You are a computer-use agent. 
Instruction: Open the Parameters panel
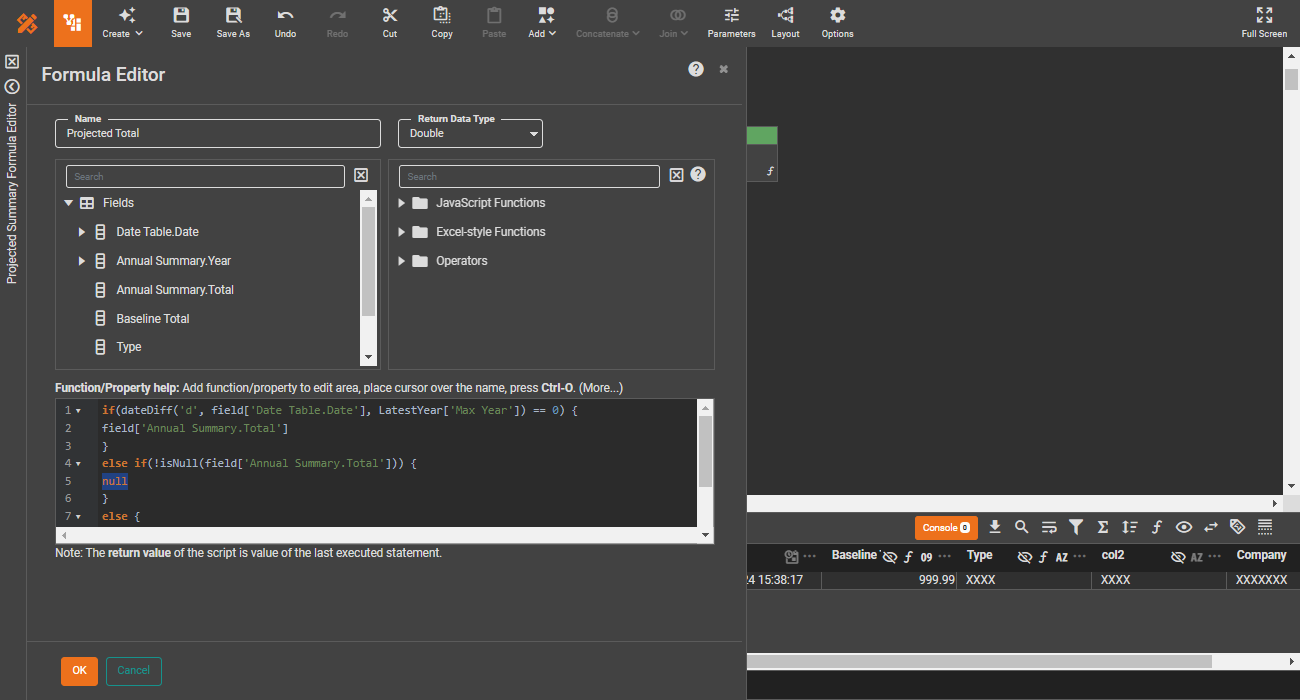coord(731,22)
